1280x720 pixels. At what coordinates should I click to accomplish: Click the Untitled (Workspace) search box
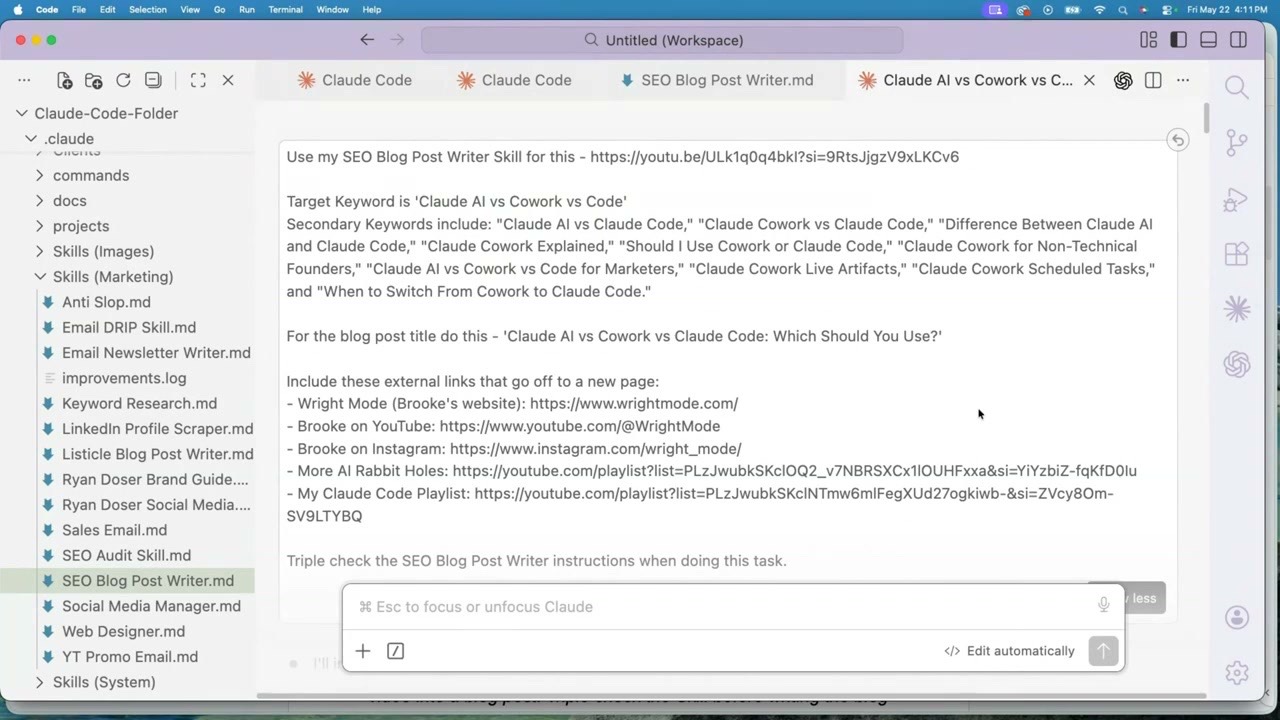662,40
